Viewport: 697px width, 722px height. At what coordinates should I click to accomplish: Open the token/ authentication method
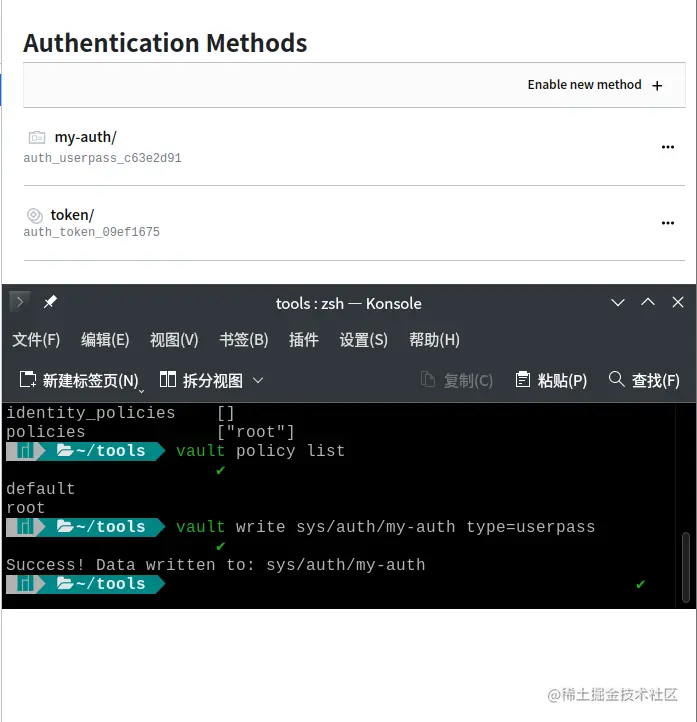click(x=72, y=215)
